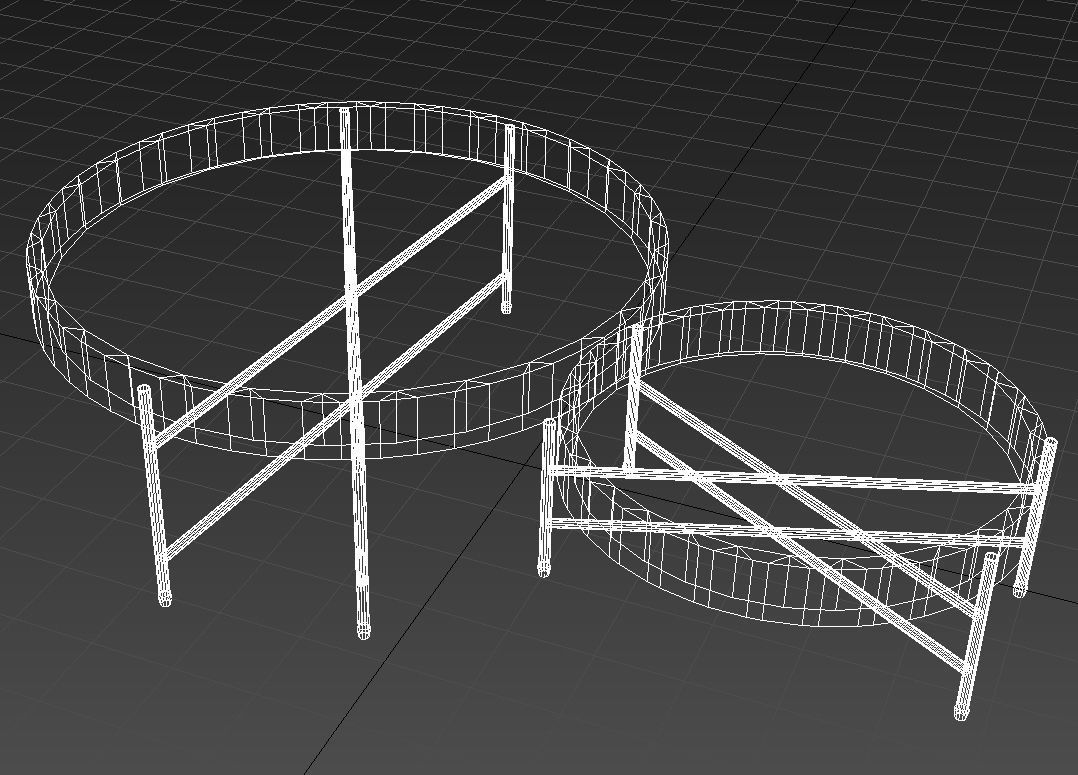This screenshot has width=1078, height=775.
Task: Click the top cap of large table's front-left leg
Action: [144, 390]
